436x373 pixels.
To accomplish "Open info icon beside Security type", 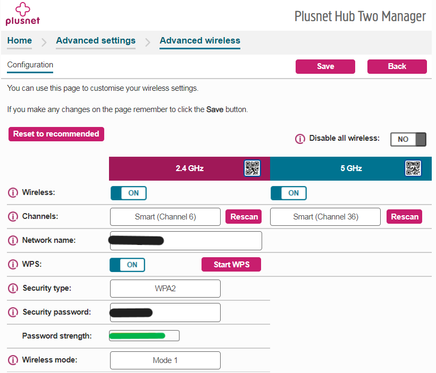I will [13, 288].
